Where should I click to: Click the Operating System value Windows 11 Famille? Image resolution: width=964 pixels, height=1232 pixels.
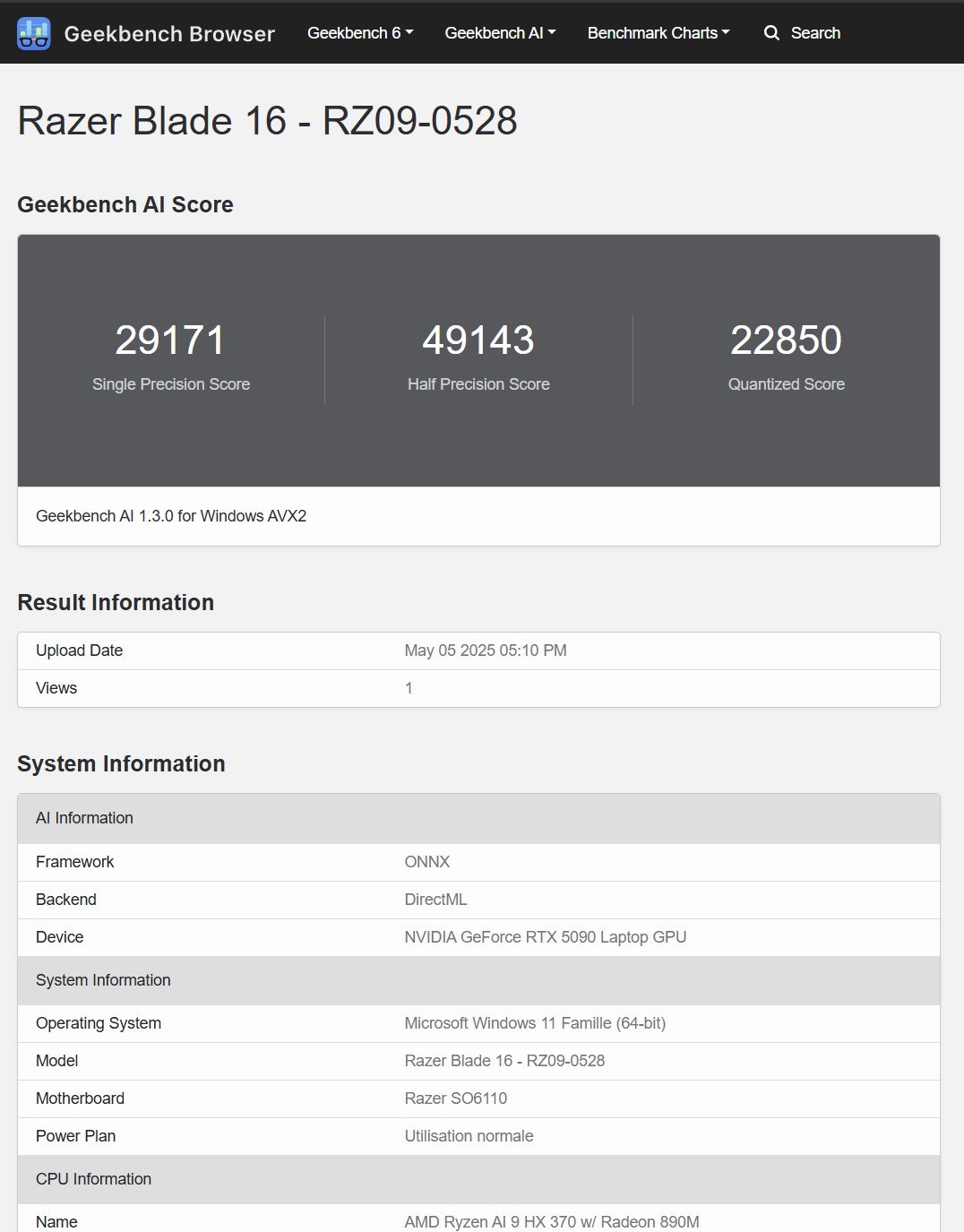[535, 1023]
